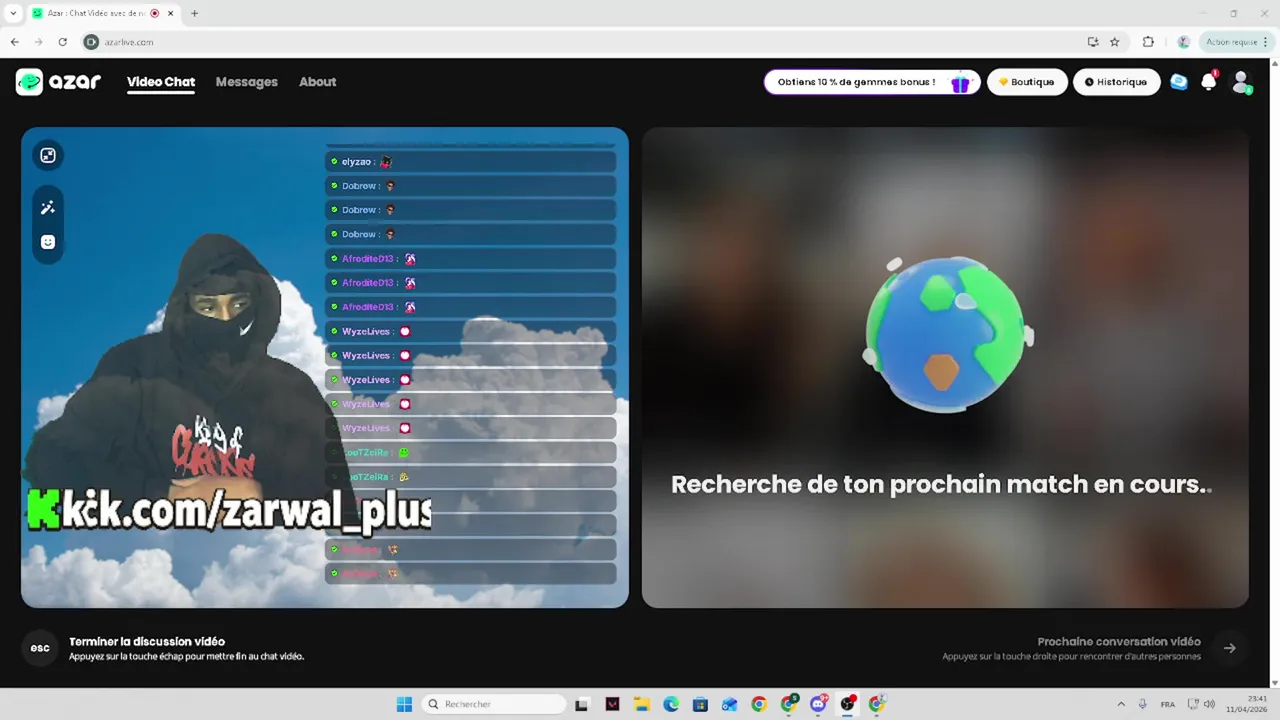Click the microphone tray icon
This screenshot has height=720, width=1280.
coord(1143,704)
